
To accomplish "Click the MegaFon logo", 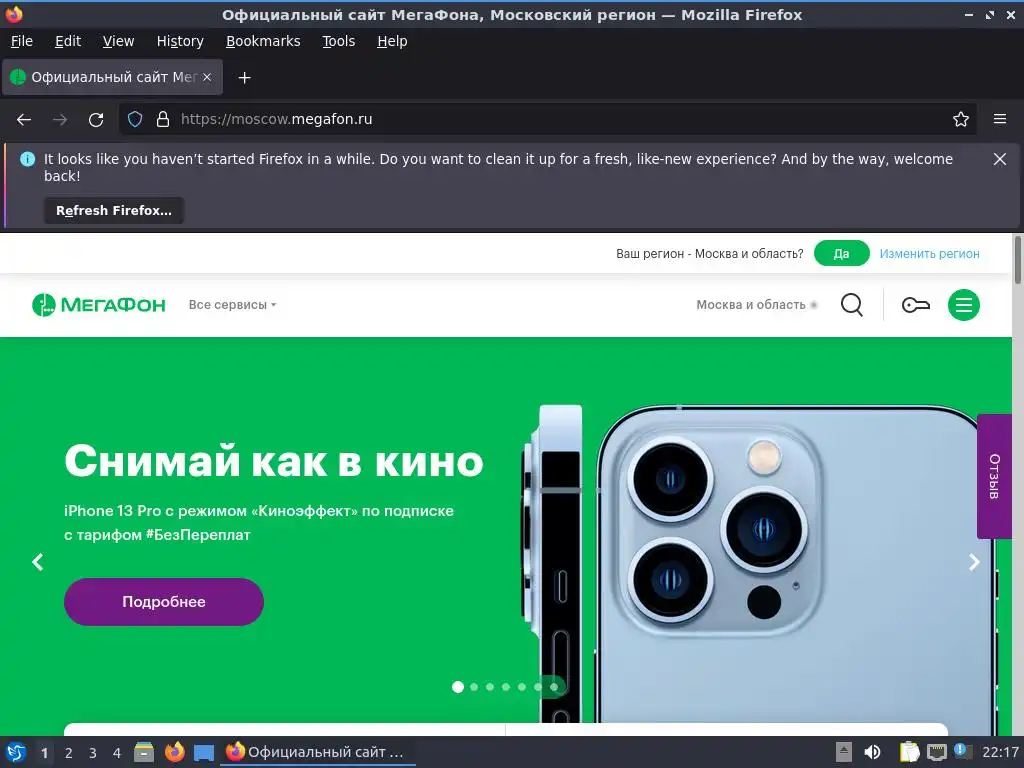I will coord(99,304).
